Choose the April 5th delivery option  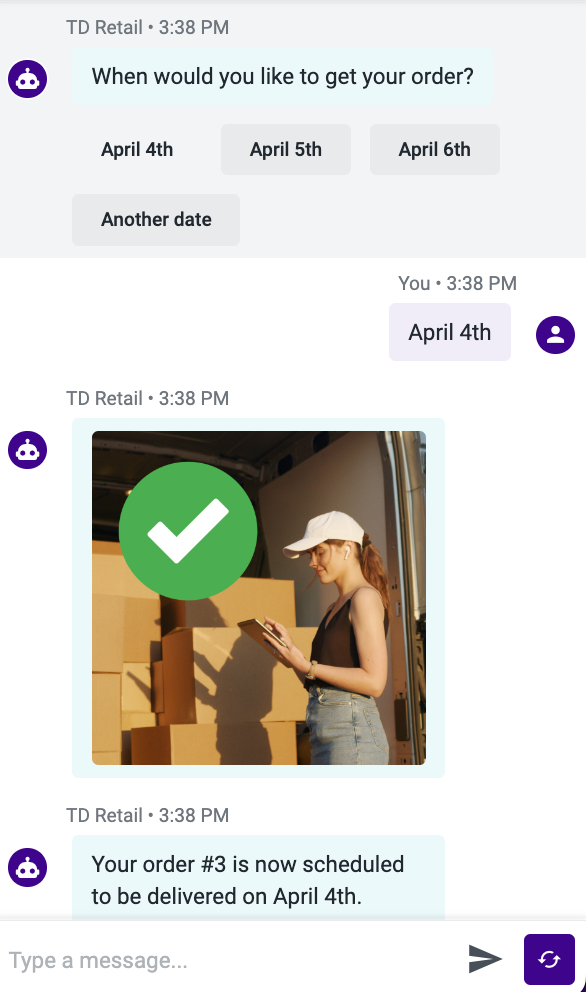pos(285,149)
